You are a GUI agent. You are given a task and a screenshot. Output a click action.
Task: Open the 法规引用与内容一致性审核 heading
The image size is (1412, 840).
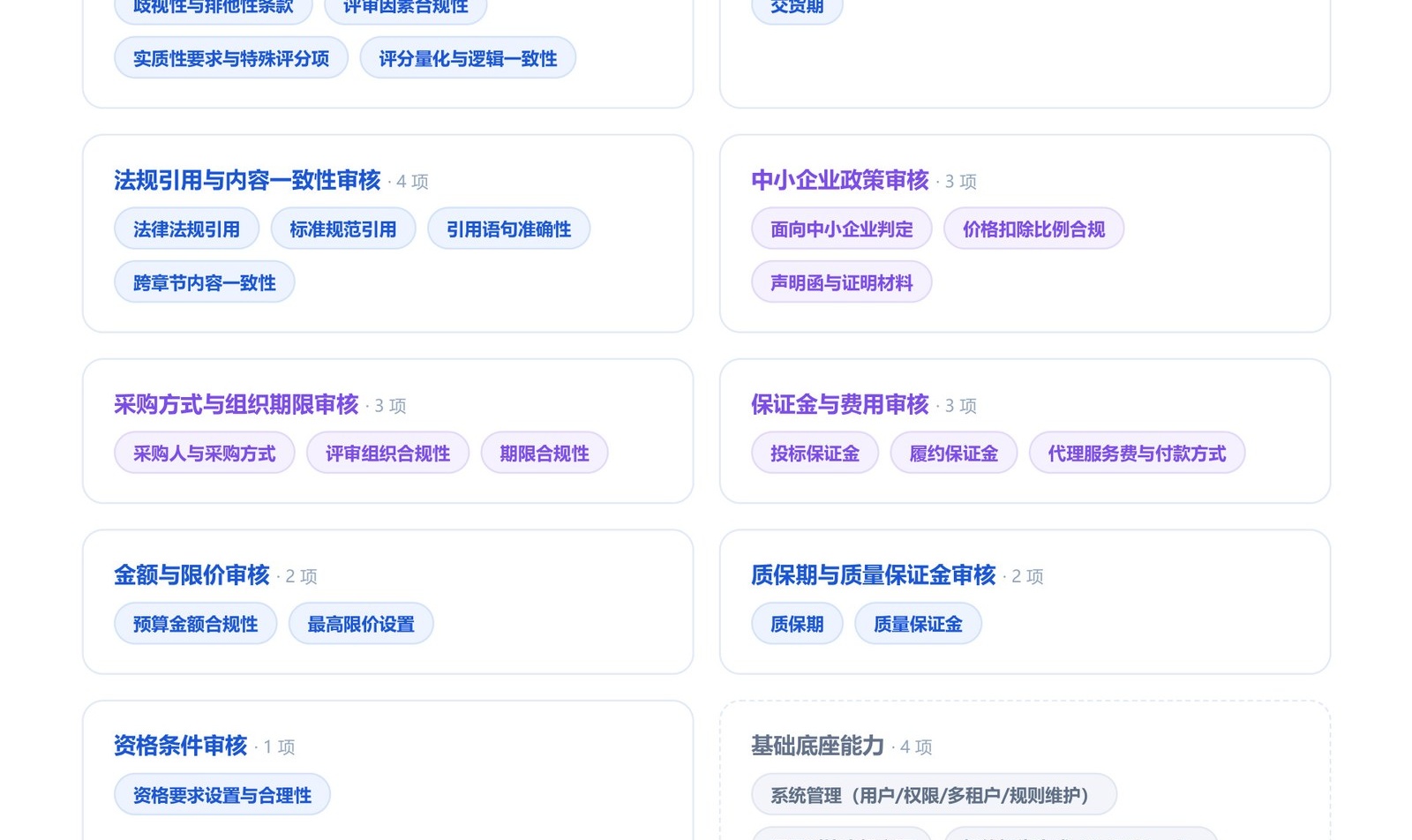click(247, 180)
